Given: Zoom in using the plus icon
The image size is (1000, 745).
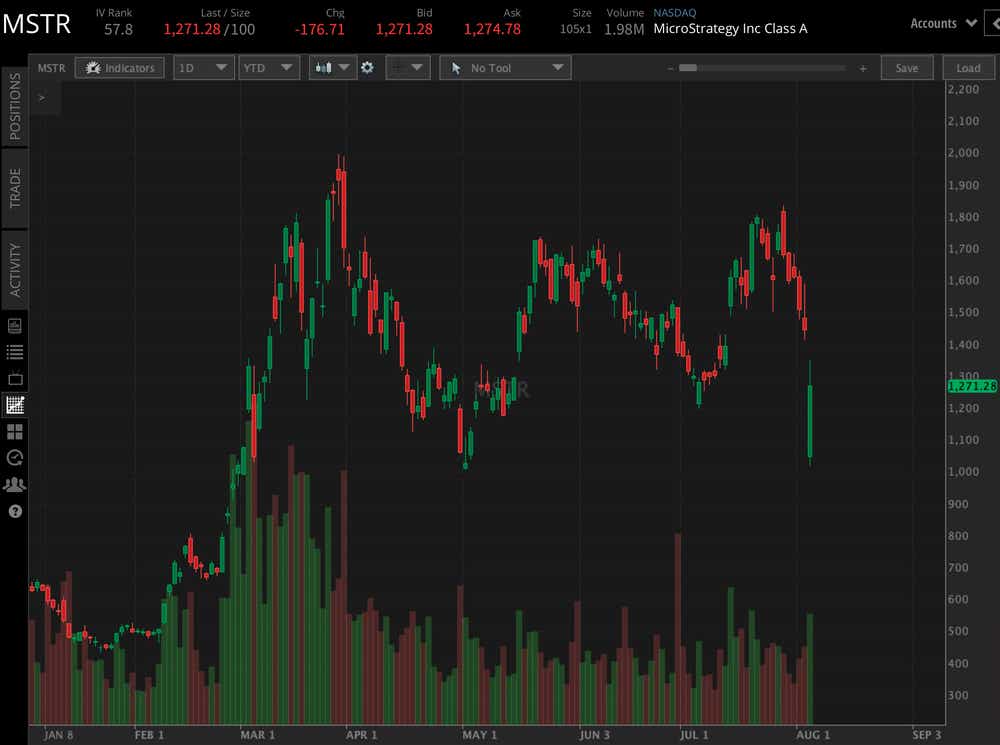Looking at the screenshot, I should point(862,68).
